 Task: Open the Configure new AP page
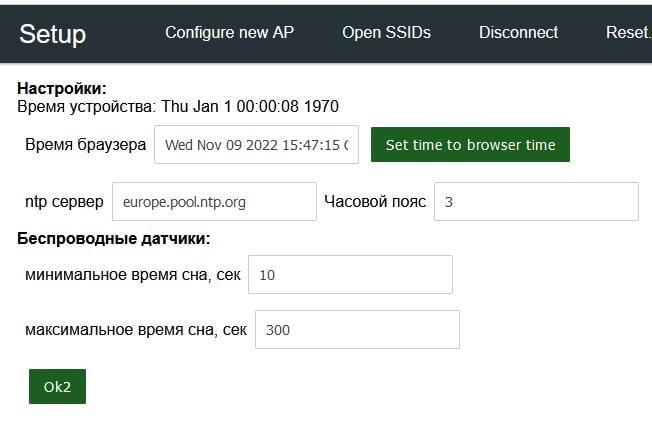230,32
